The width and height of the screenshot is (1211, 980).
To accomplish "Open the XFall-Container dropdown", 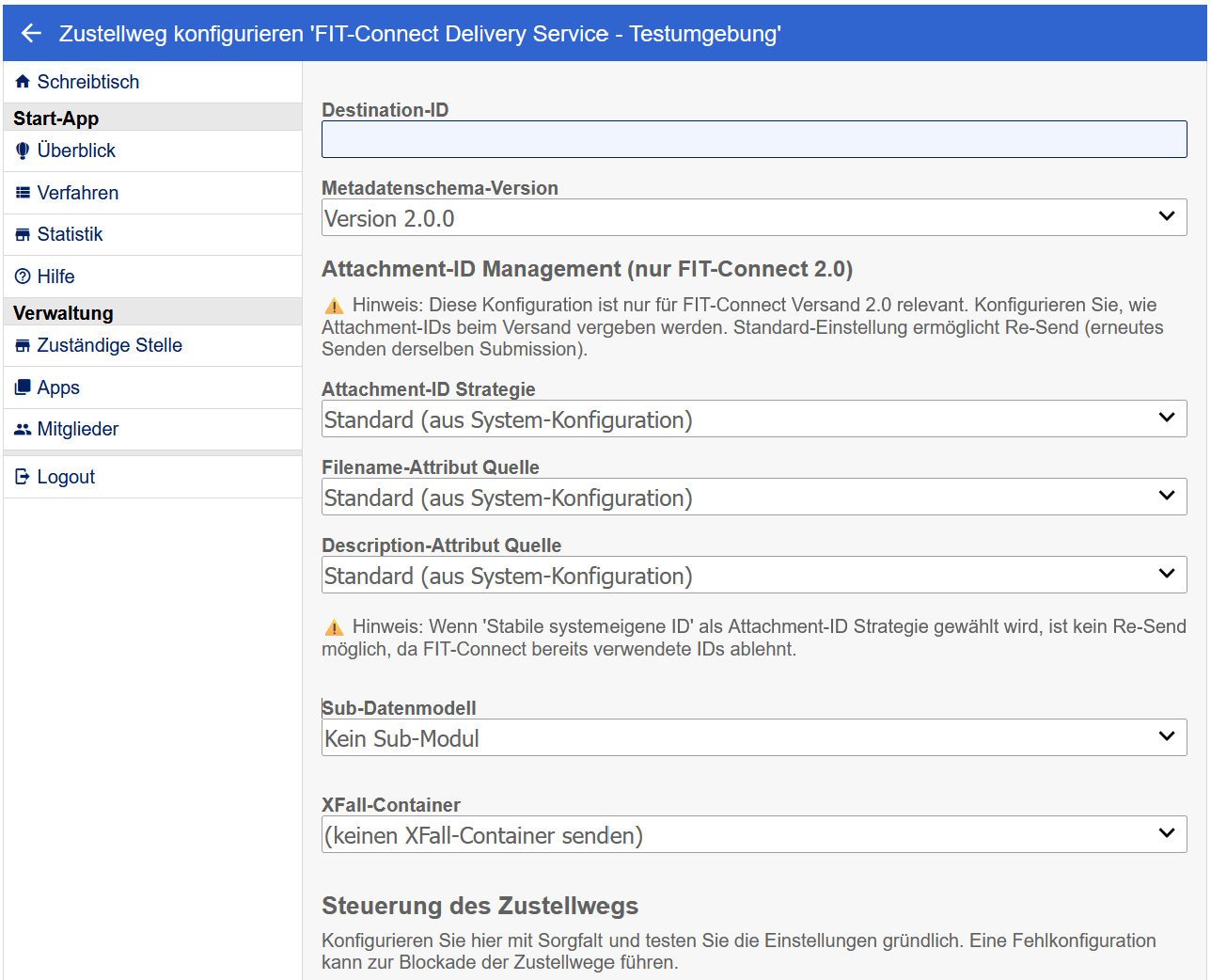I will (x=754, y=834).
